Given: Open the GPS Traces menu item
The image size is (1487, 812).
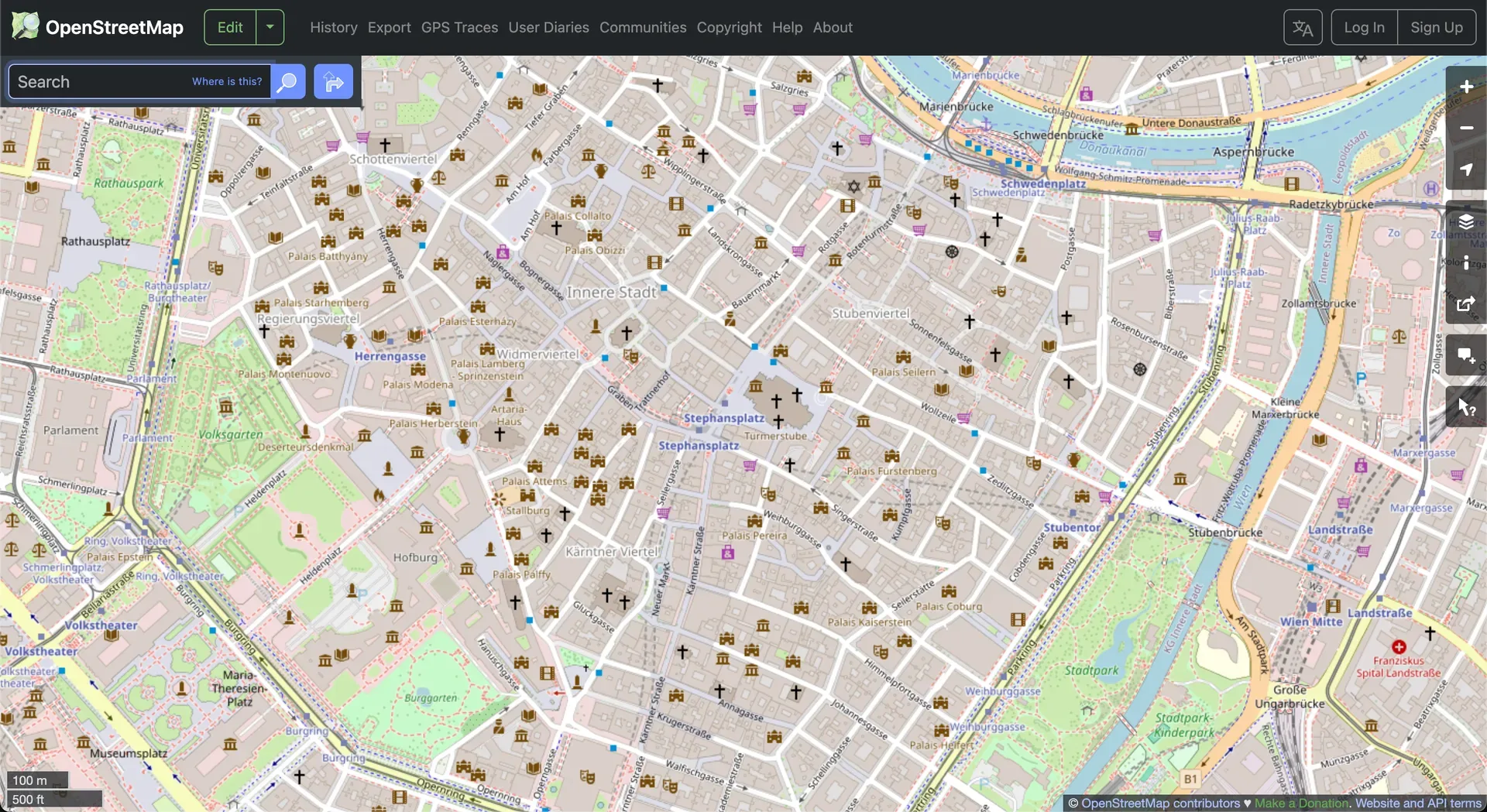Looking at the screenshot, I should (459, 27).
